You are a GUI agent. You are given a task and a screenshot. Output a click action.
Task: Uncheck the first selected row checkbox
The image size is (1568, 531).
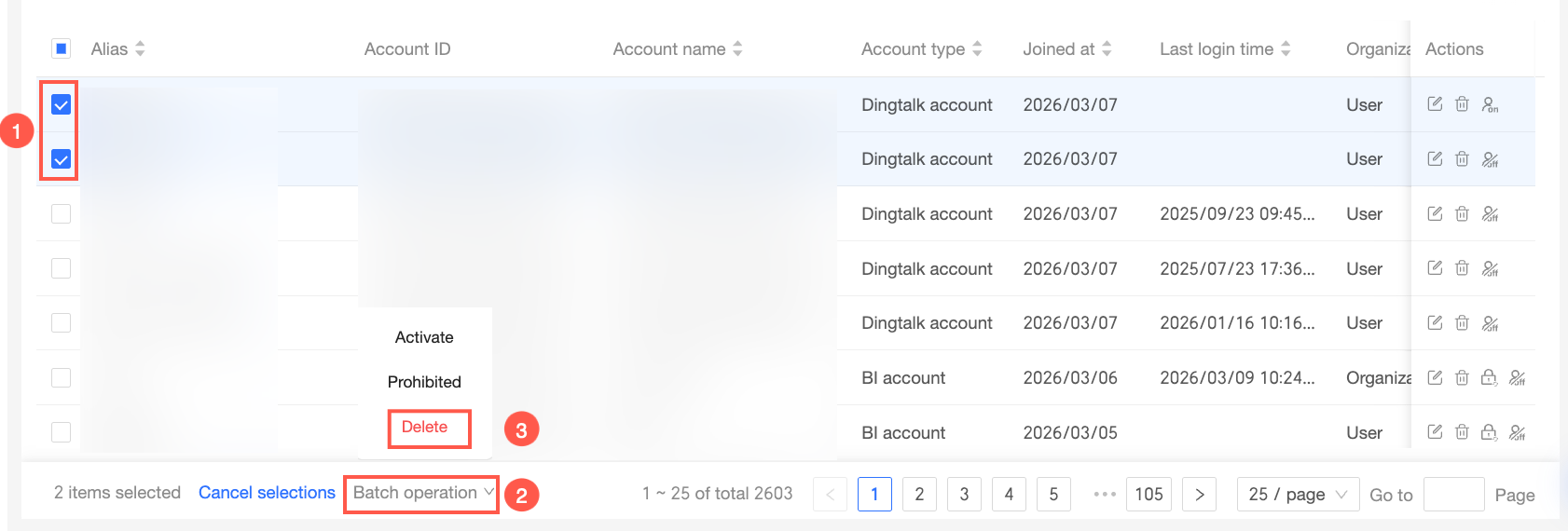click(61, 105)
